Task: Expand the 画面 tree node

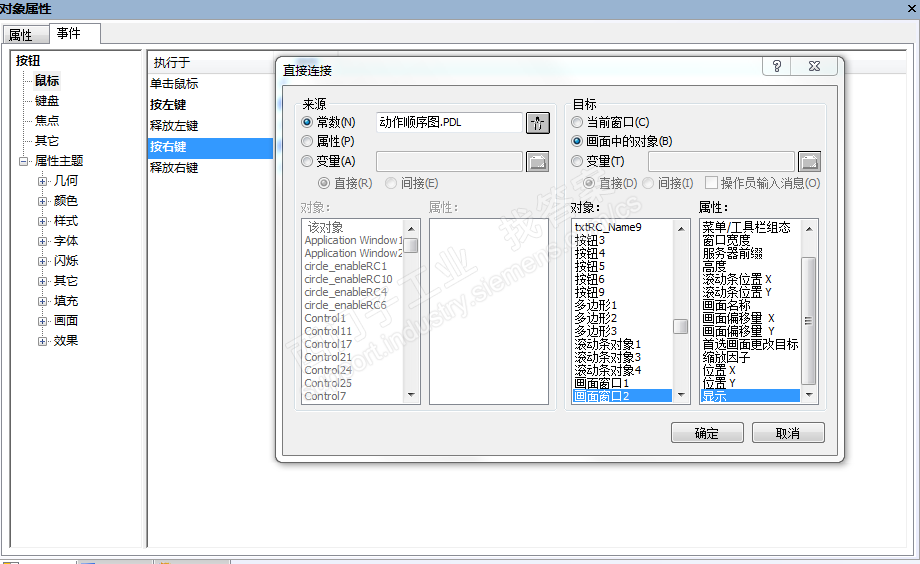Action: click(x=42, y=321)
